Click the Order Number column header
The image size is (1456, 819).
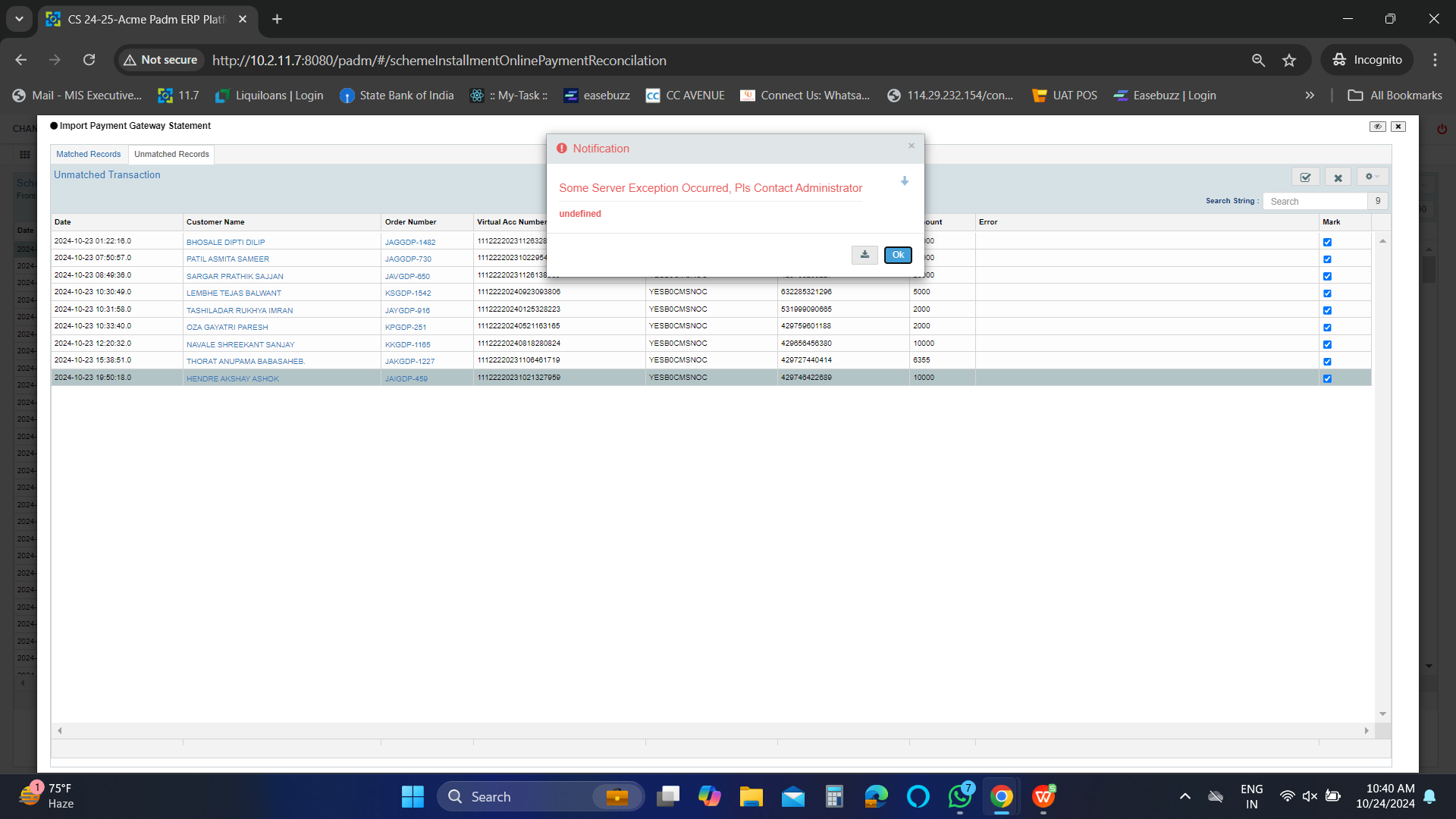pos(427,222)
